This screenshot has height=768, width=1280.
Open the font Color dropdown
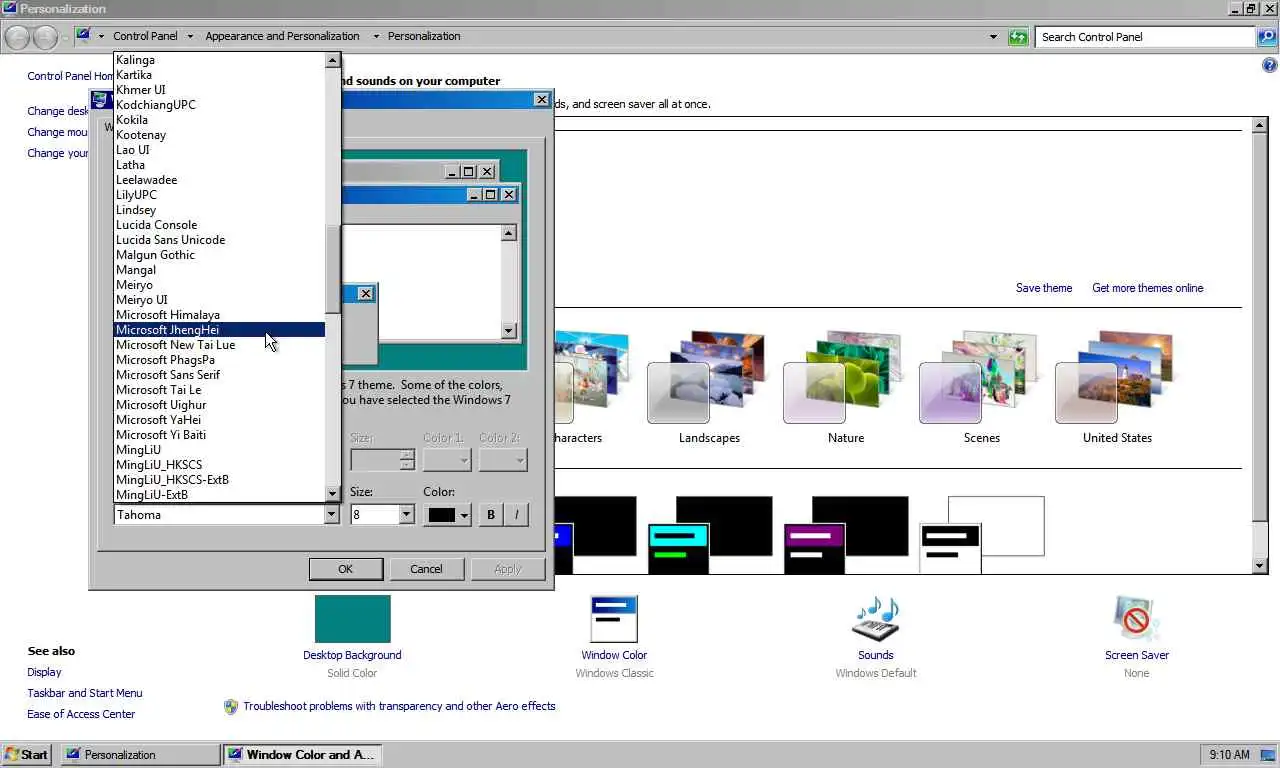(448, 515)
